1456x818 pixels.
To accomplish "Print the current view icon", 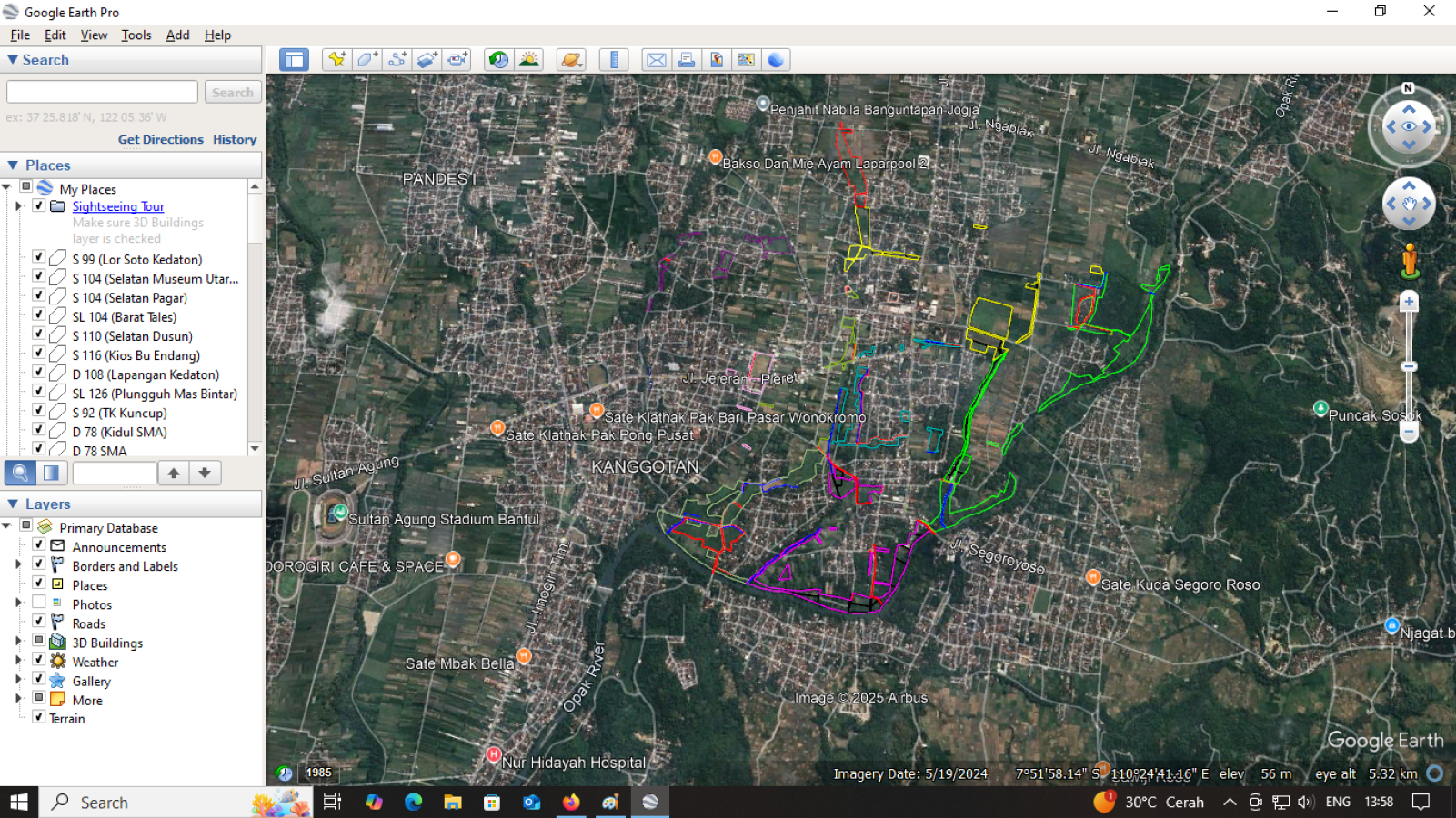I will (x=686, y=60).
